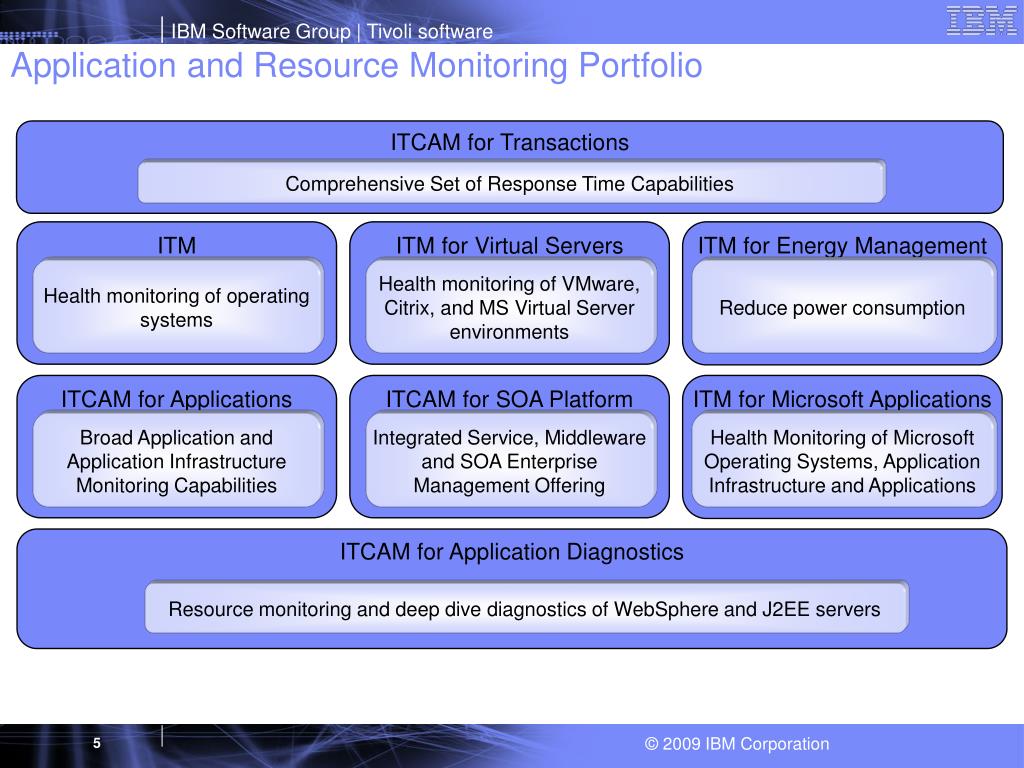
Task: Click the 'IBM Software Group | Tivoli software' header text
Action: (332, 31)
